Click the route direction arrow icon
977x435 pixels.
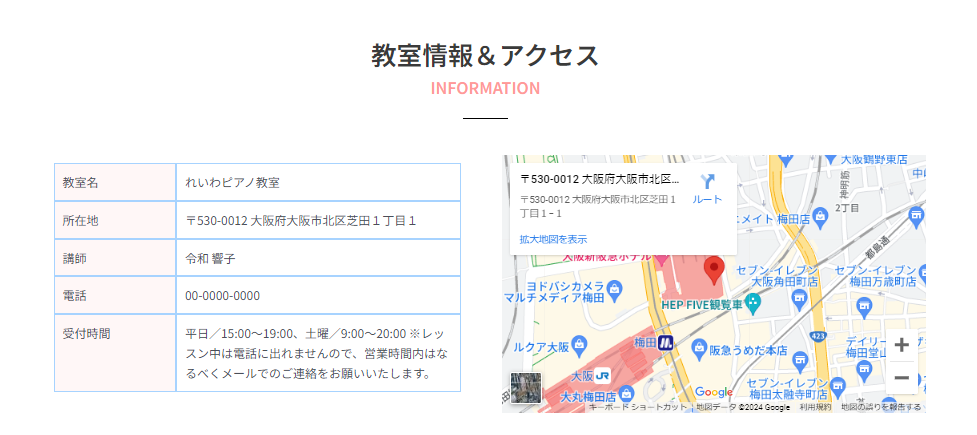(x=707, y=181)
